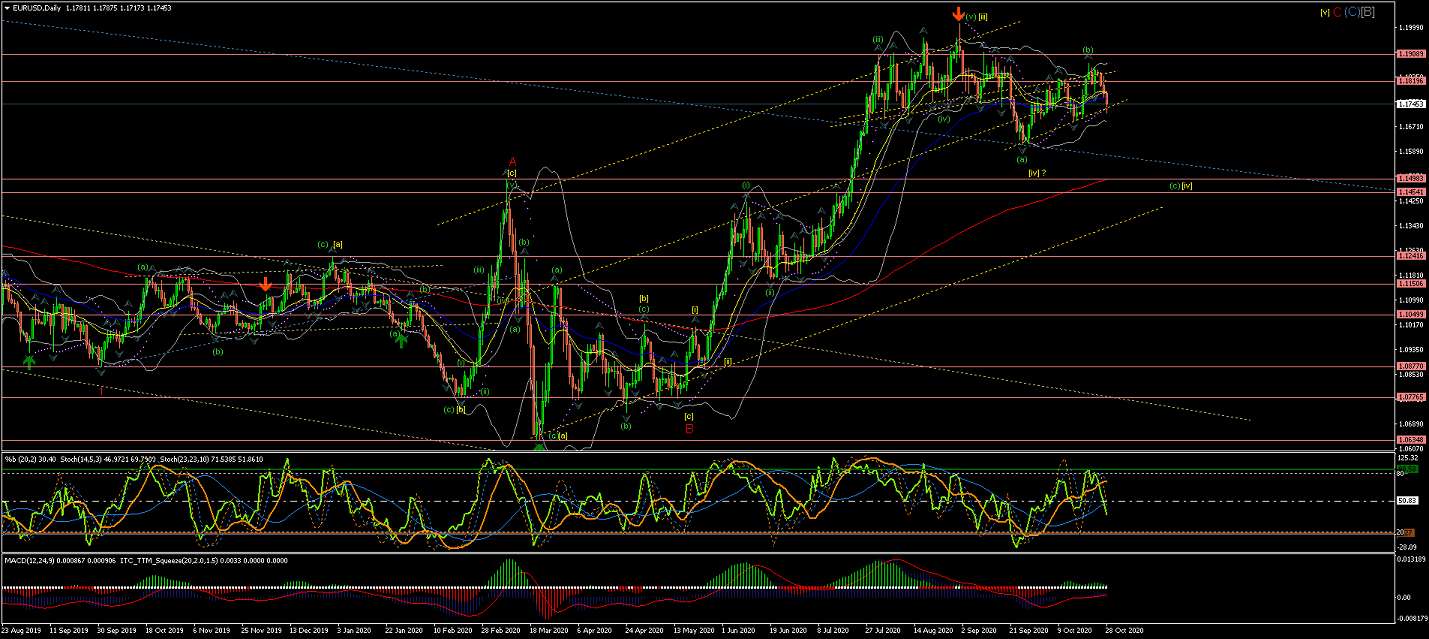Click the current price tag 1.17453
Viewport: 1429px width, 639px height.
click(x=1411, y=104)
